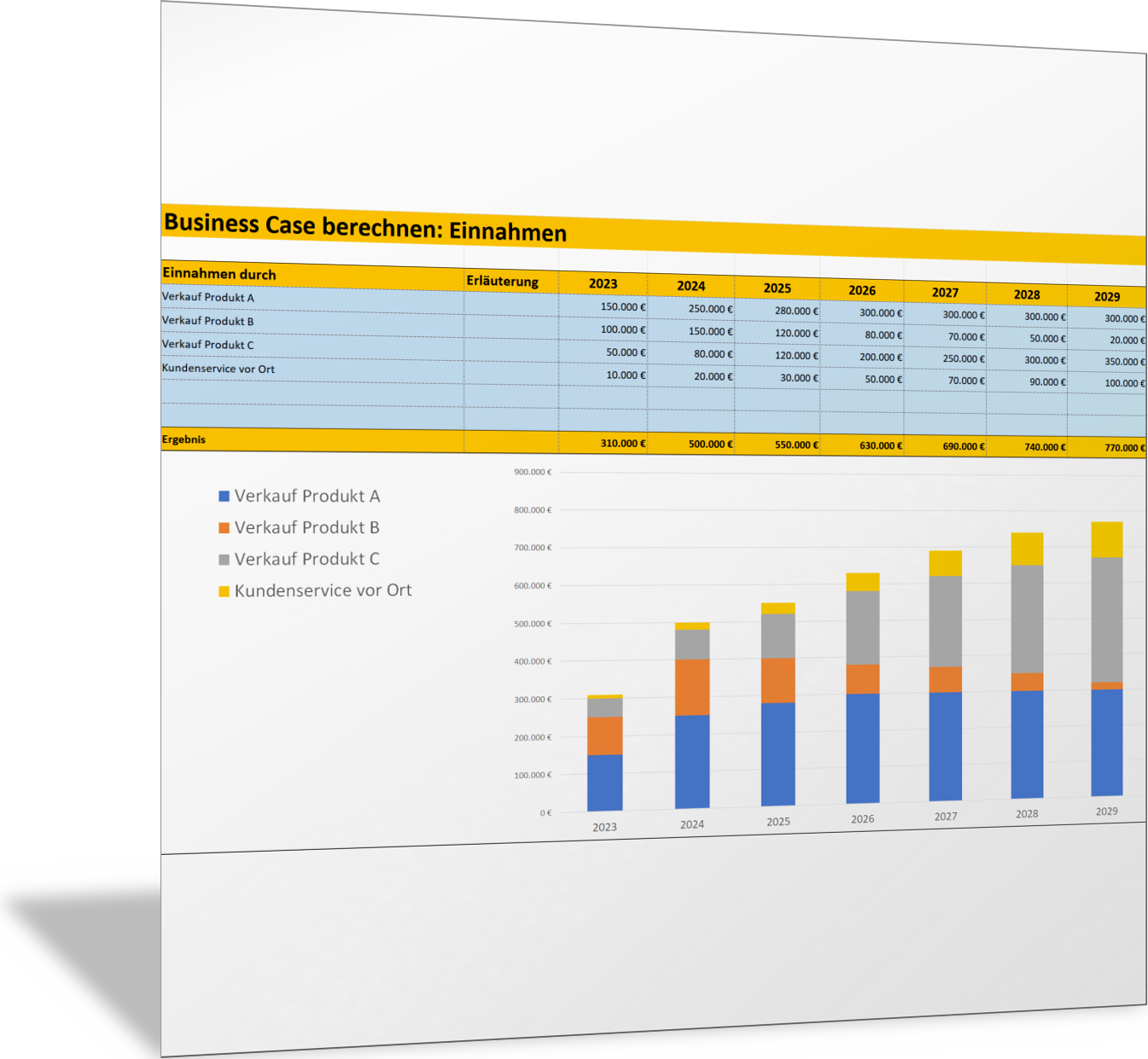Click the gray legend swatch for Verkauf Produkt C
Screen dimensions: 1148x1059
point(224,559)
